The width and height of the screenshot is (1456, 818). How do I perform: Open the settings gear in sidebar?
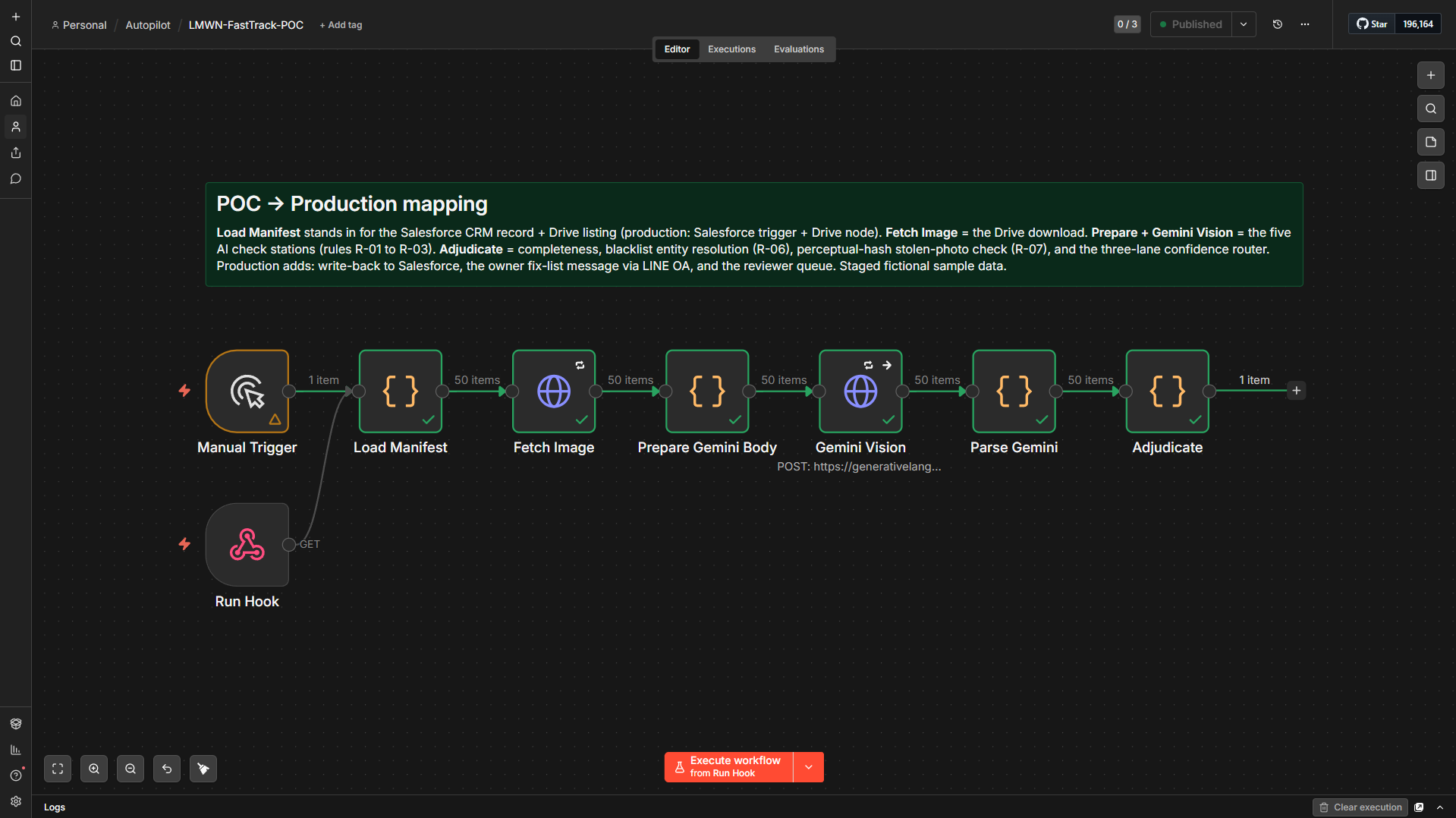click(16, 801)
